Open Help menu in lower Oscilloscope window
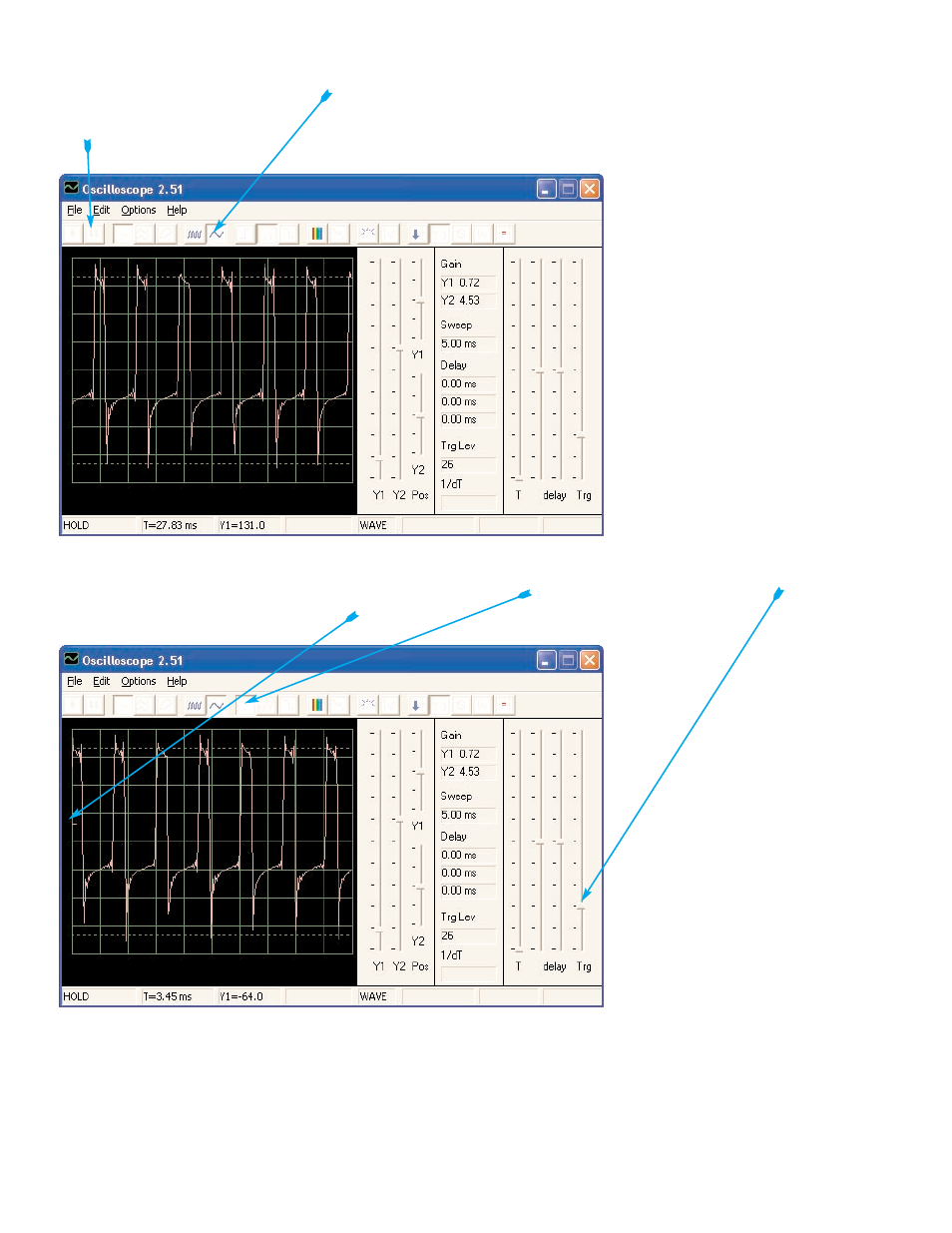 [x=177, y=681]
